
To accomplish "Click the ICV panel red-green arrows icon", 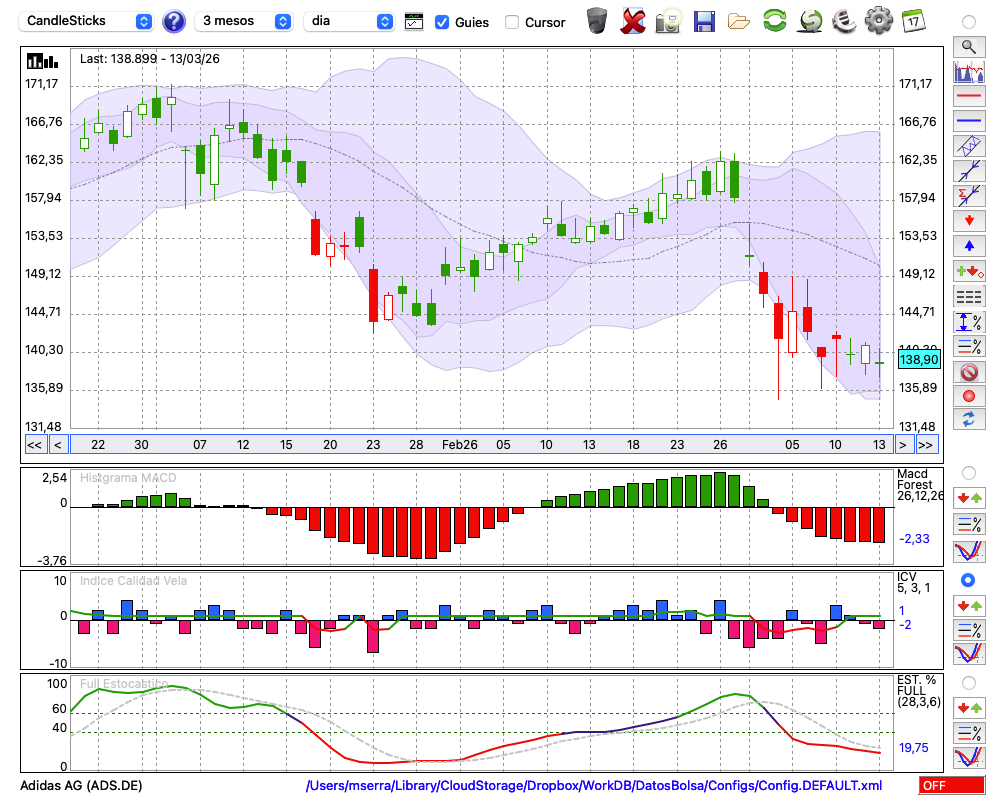I will point(969,605).
